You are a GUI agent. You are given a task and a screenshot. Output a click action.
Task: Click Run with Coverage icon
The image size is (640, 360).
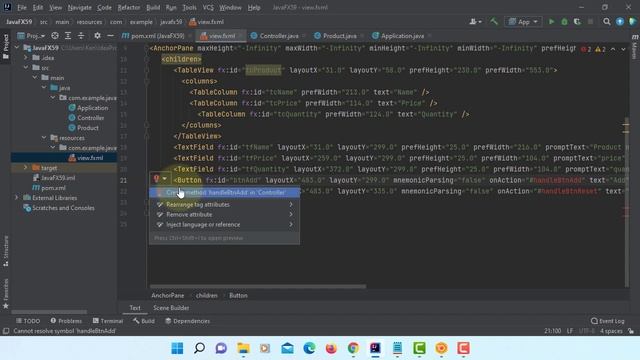[x=577, y=22]
